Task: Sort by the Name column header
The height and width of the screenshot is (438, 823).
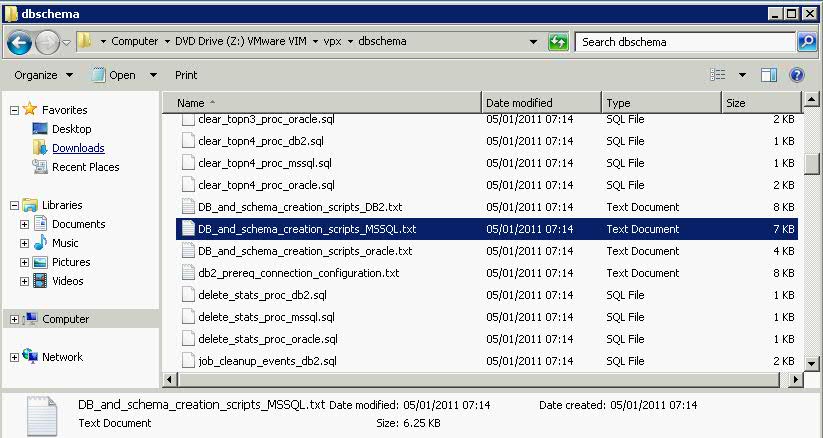Action: pyautogui.click(x=321, y=103)
